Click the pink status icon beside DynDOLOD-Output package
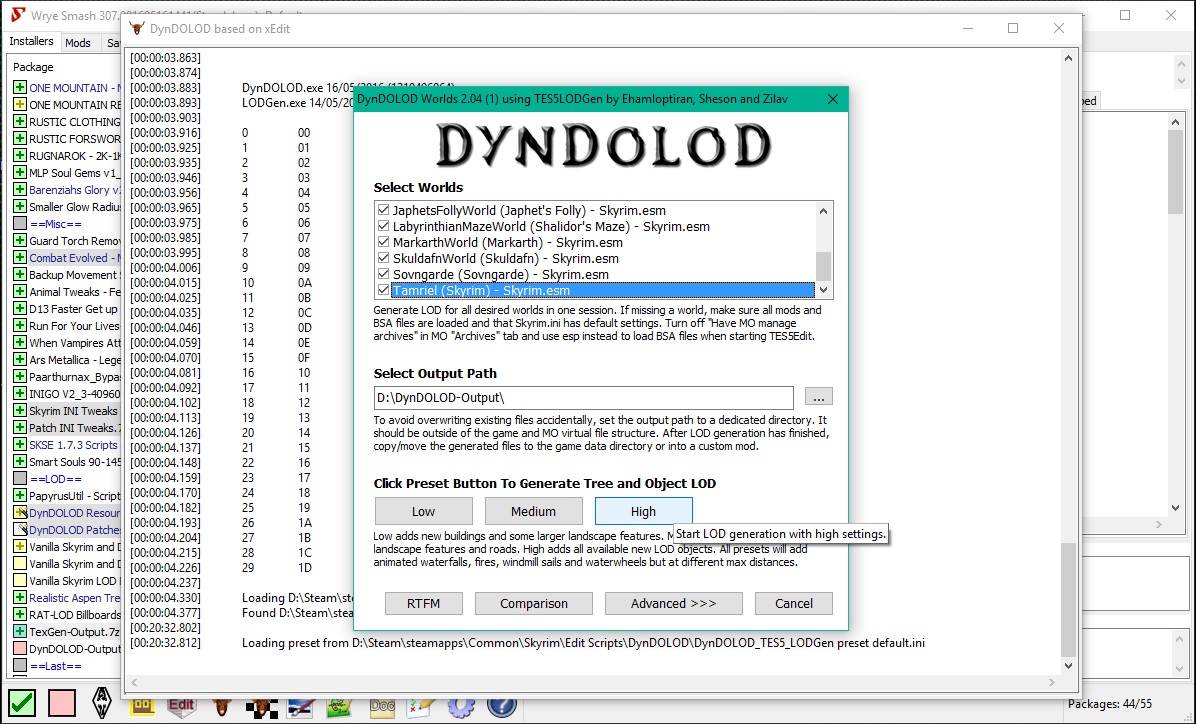 (x=20, y=648)
